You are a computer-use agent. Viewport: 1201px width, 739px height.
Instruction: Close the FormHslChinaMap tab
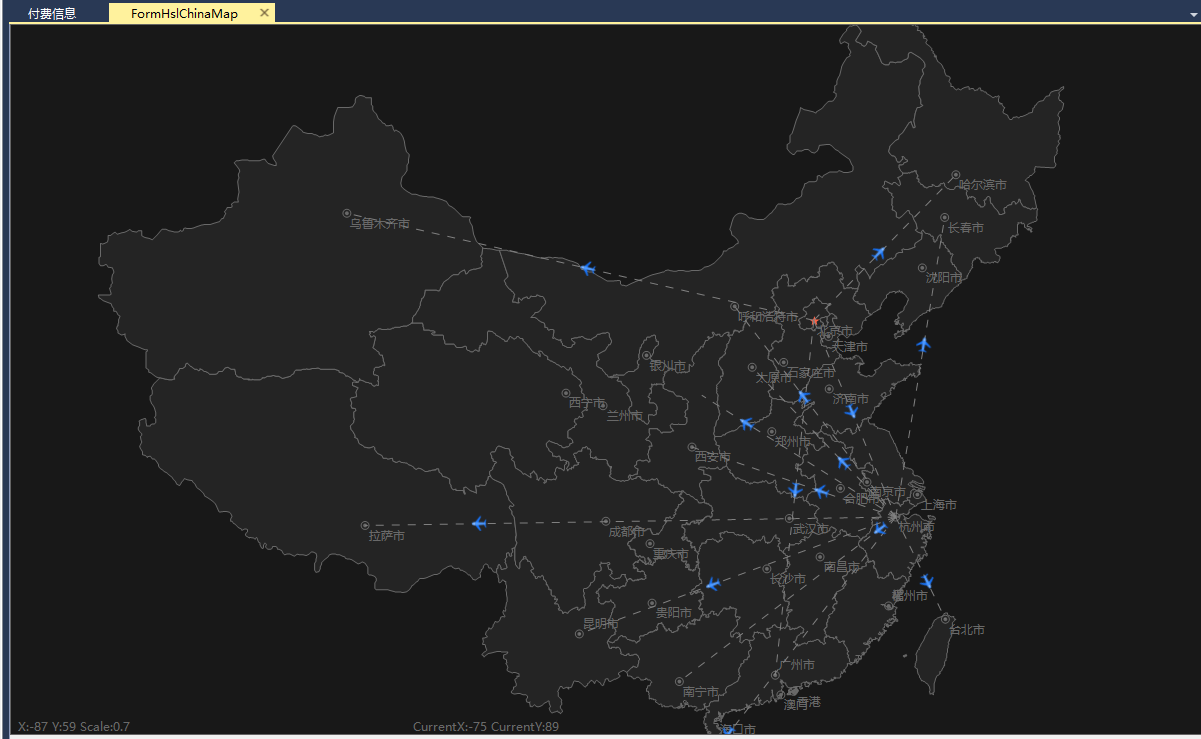pyautogui.click(x=264, y=13)
